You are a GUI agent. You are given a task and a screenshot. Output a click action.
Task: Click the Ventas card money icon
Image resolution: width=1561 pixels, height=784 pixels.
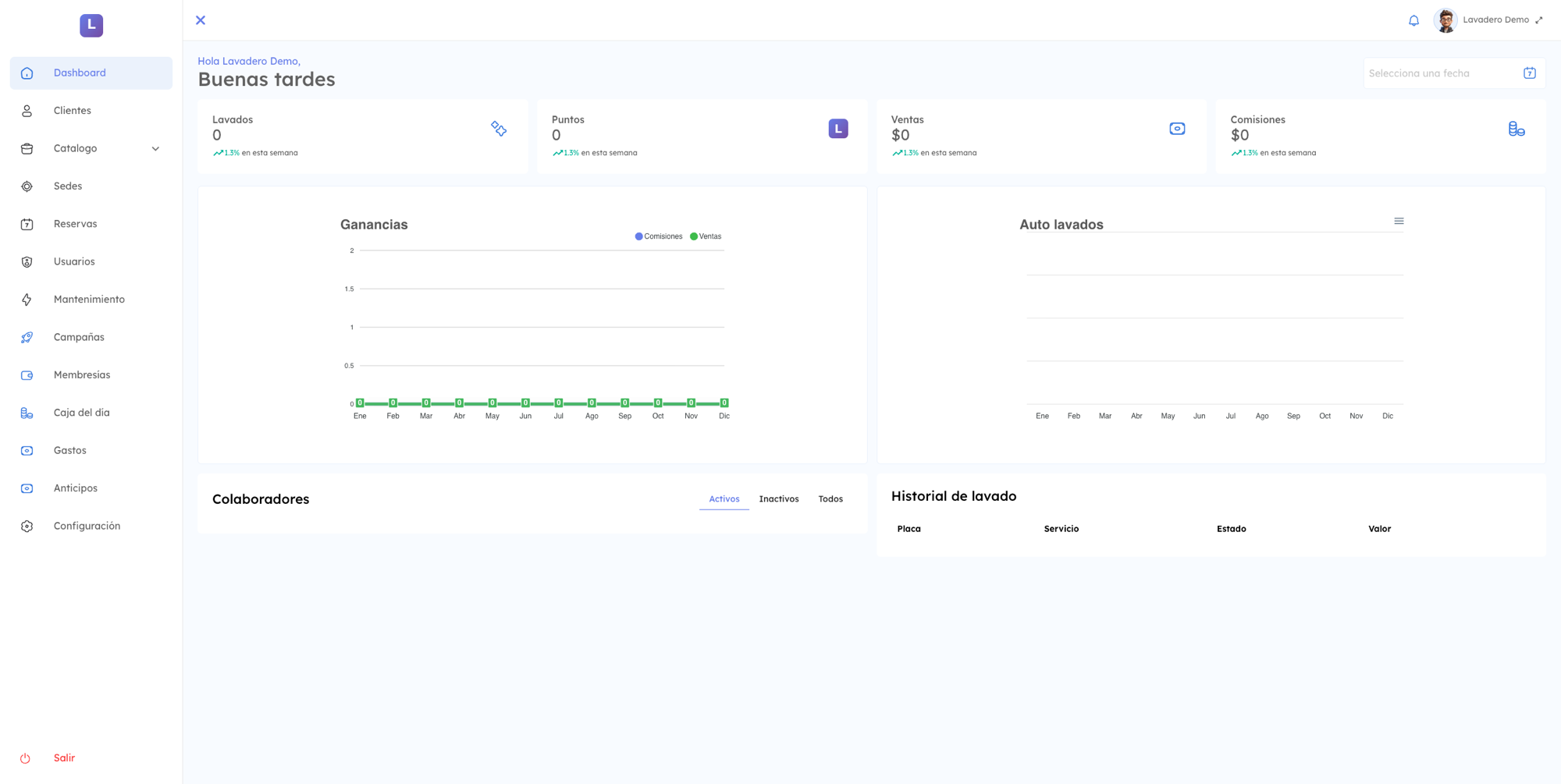(x=1177, y=129)
